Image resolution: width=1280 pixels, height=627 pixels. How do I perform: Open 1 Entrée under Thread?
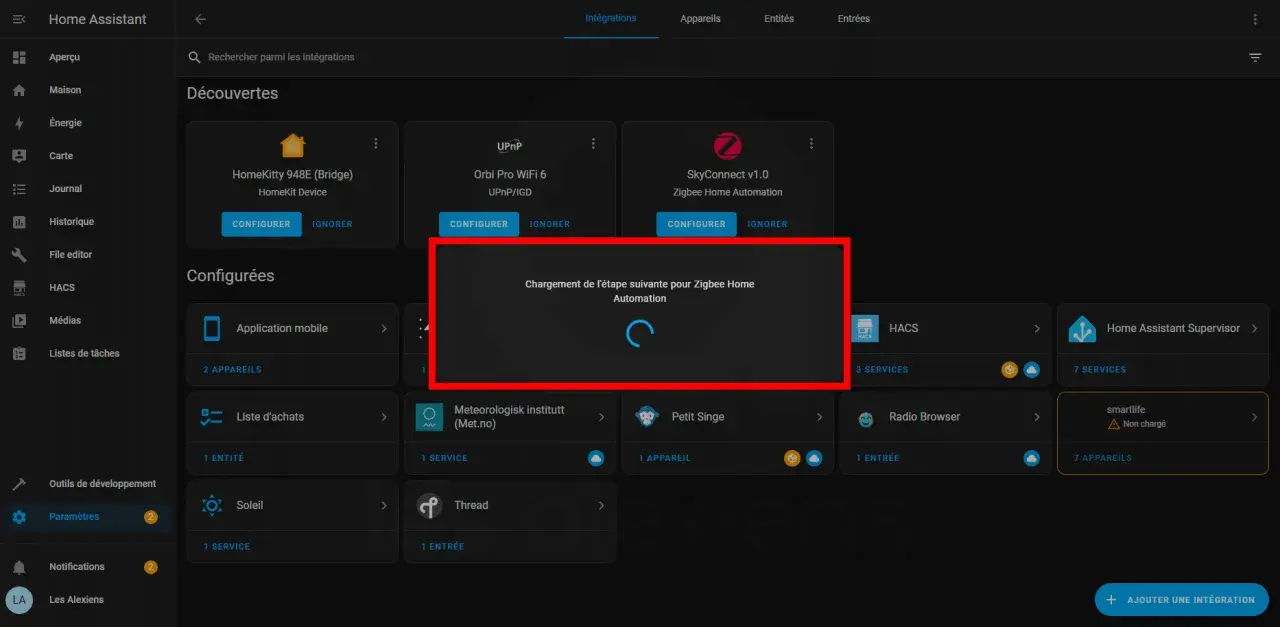click(443, 547)
